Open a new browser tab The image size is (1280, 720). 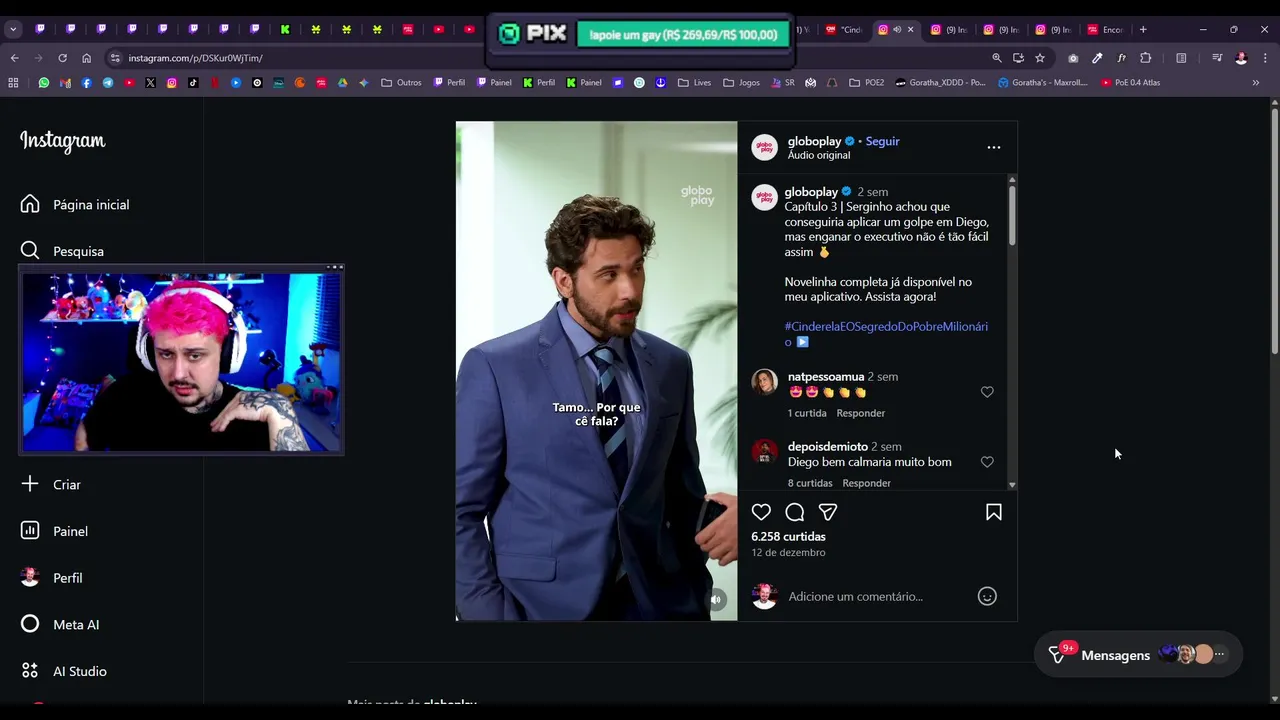1143,29
